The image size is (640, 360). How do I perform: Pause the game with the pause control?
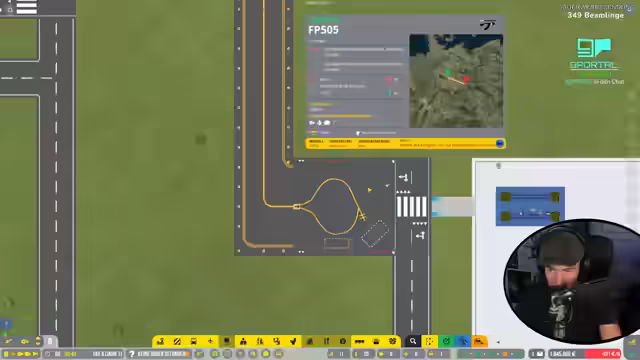[6, 354]
